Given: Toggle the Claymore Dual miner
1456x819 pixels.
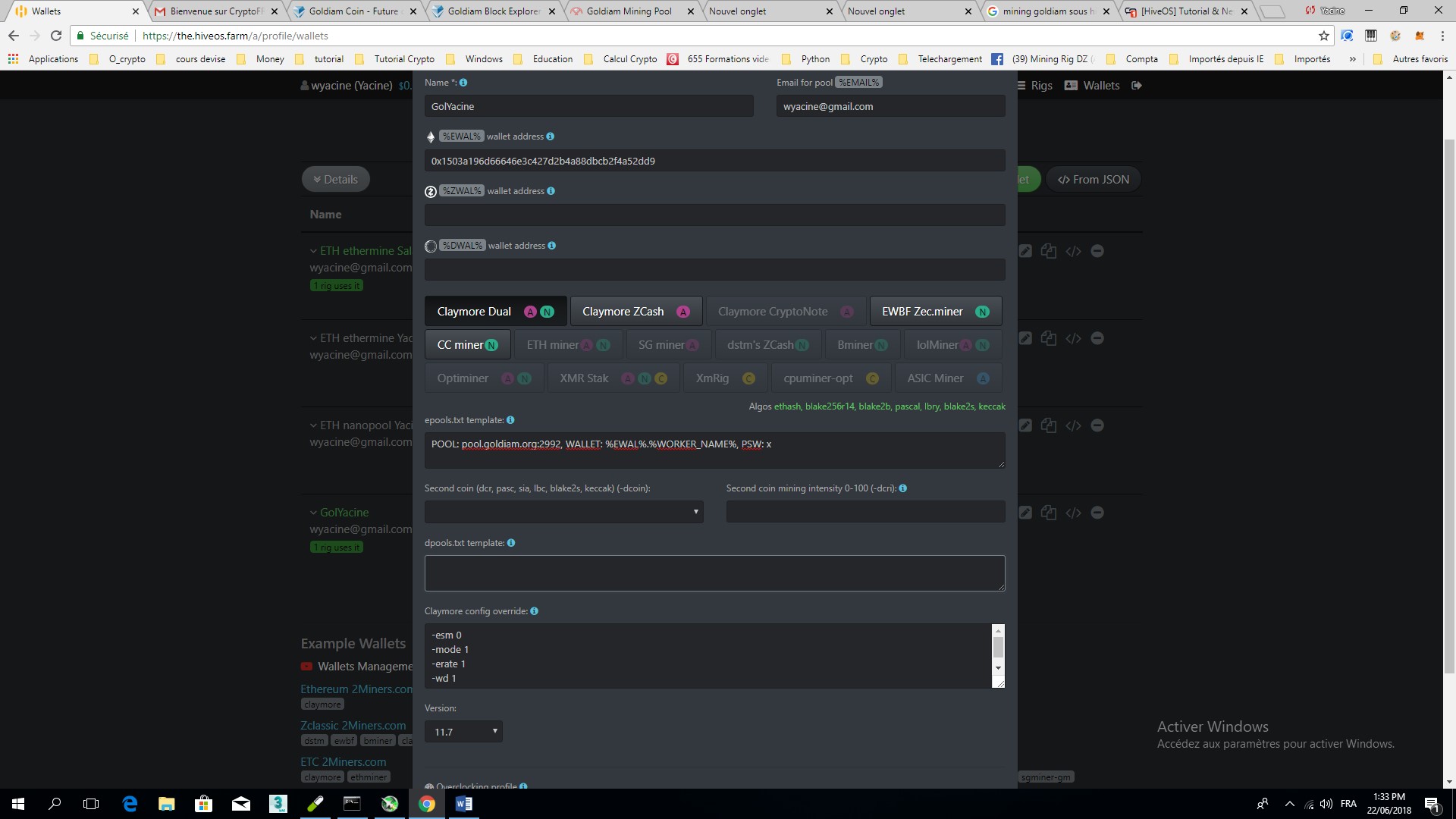Looking at the screenshot, I should pyautogui.click(x=496, y=312).
